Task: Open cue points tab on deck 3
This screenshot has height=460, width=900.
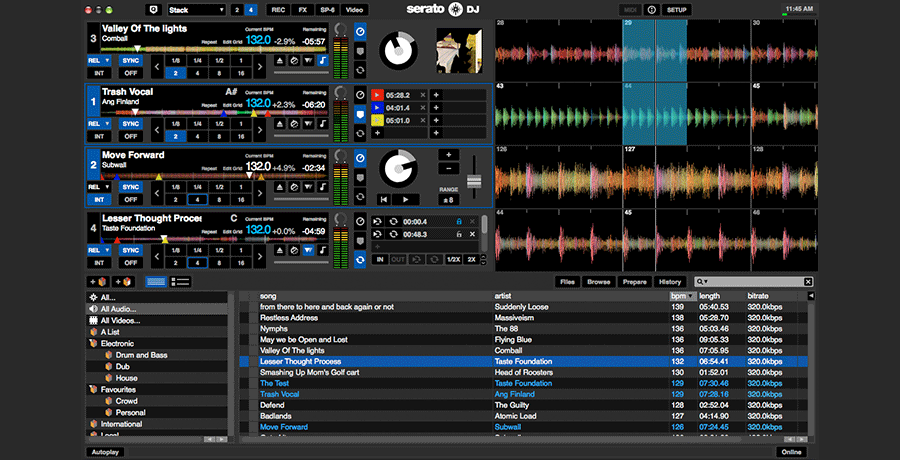Action: click(360, 52)
